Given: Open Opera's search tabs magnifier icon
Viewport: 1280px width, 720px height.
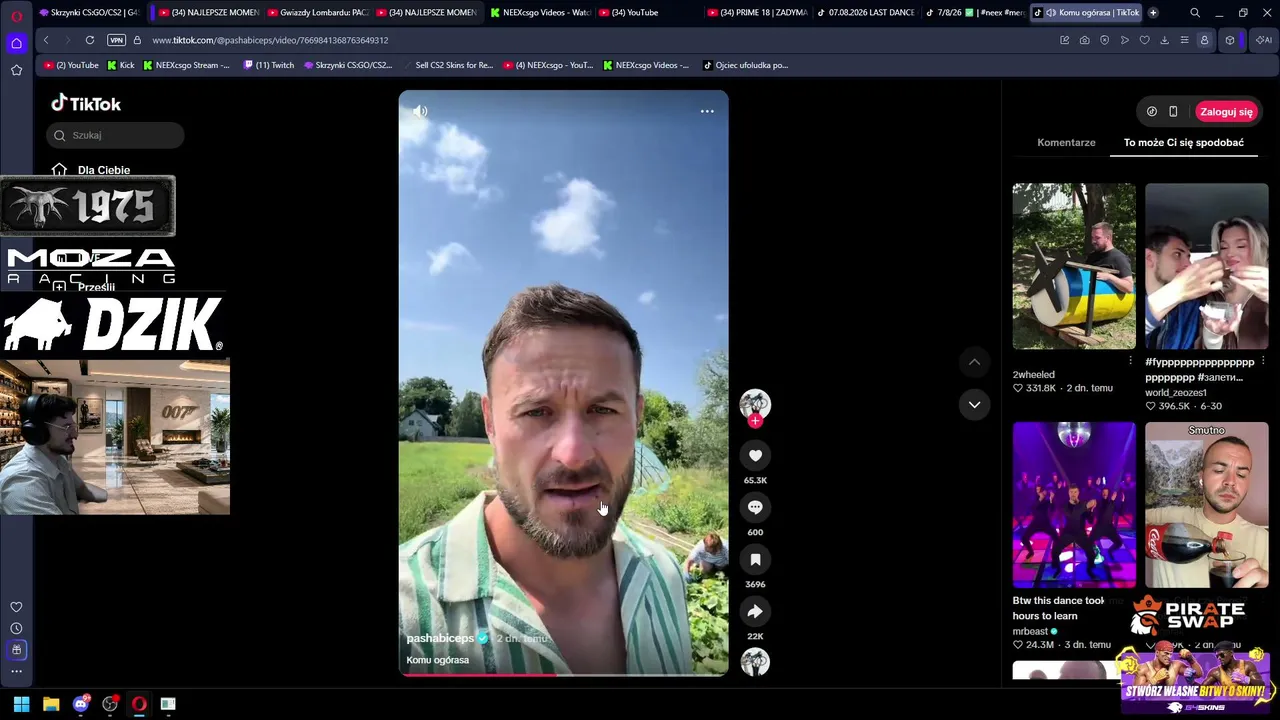Looking at the screenshot, I should (1195, 13).
